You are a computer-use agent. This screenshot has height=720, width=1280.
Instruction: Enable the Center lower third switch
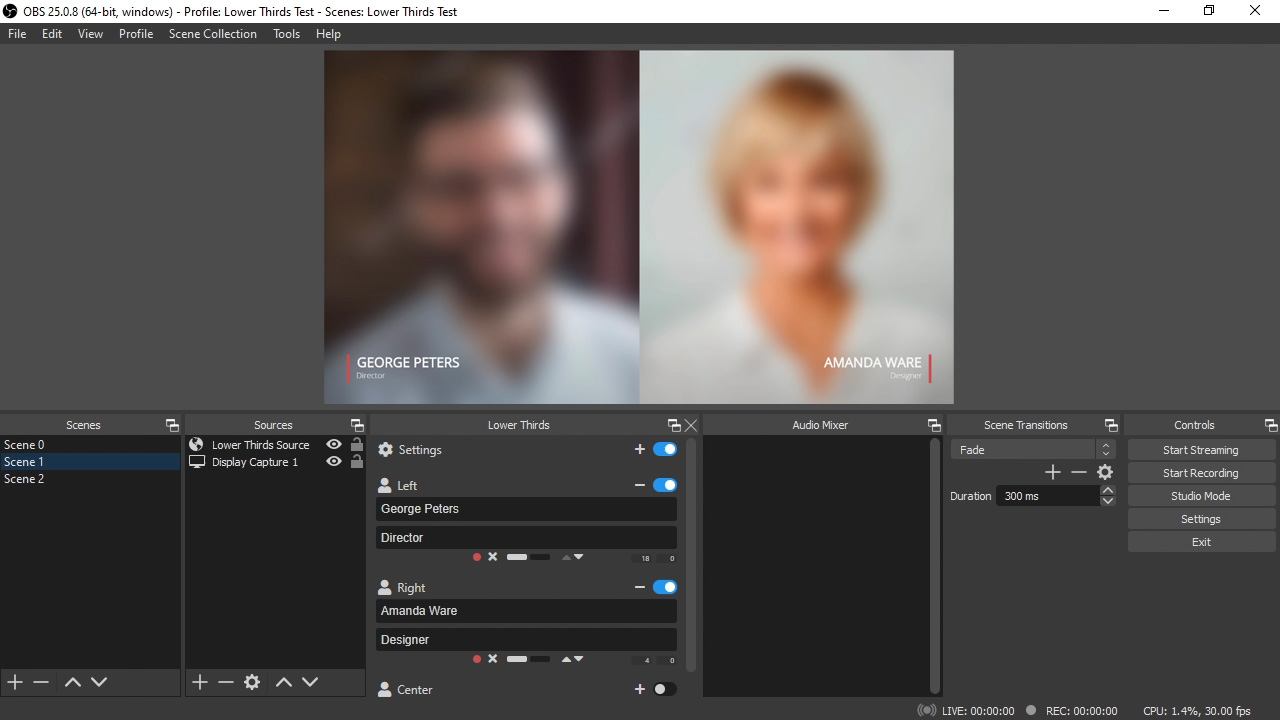(664, 689)
